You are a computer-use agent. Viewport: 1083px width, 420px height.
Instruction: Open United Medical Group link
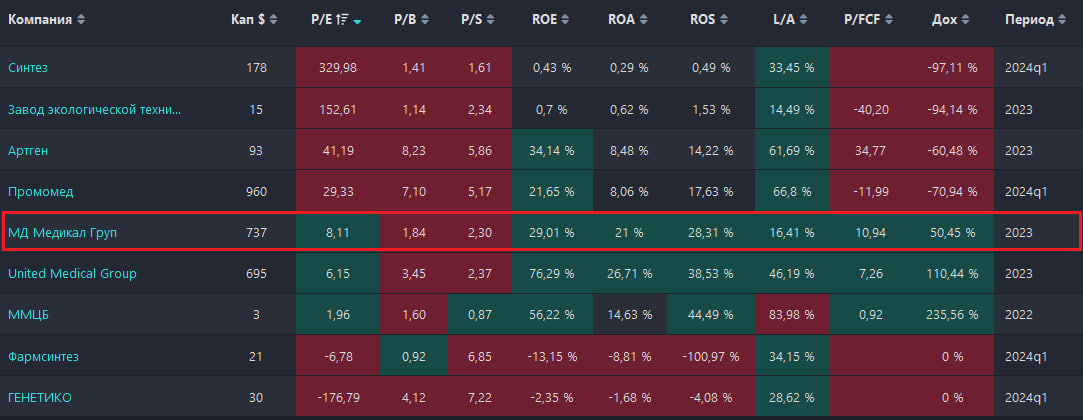[x=72, y=273]
